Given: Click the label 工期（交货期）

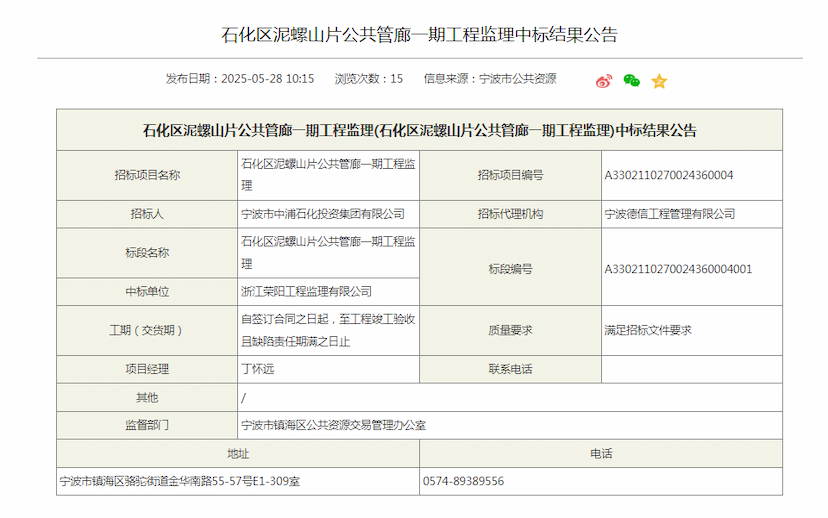Looking at the screenshot, I should 147,331.
